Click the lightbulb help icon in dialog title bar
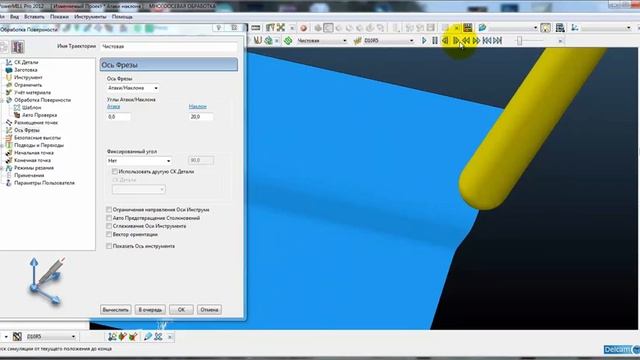 tap(219, 27)
